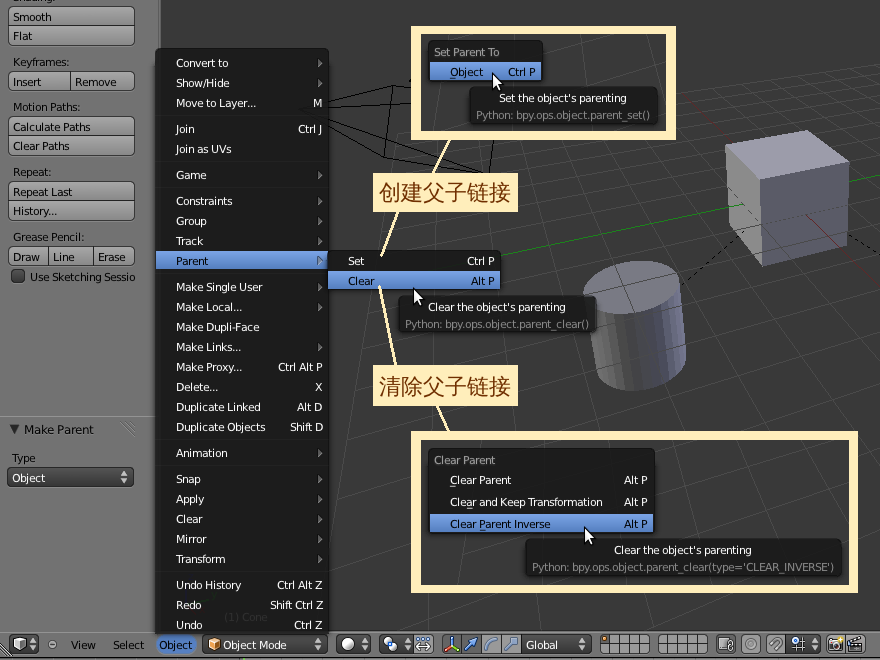Enable the rotate manipulator arc icon
Viewport: 880px width, 660px height.
pos(491,644)
